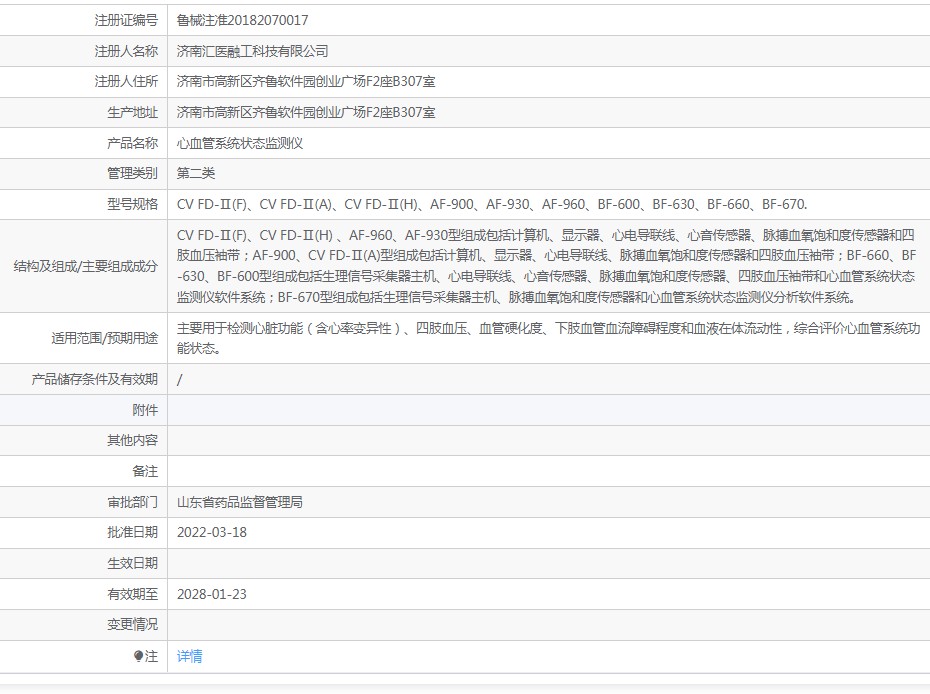The image size is (930, 694).
Task: Click the 型号规格 model list value
Action: coord(492,204)
